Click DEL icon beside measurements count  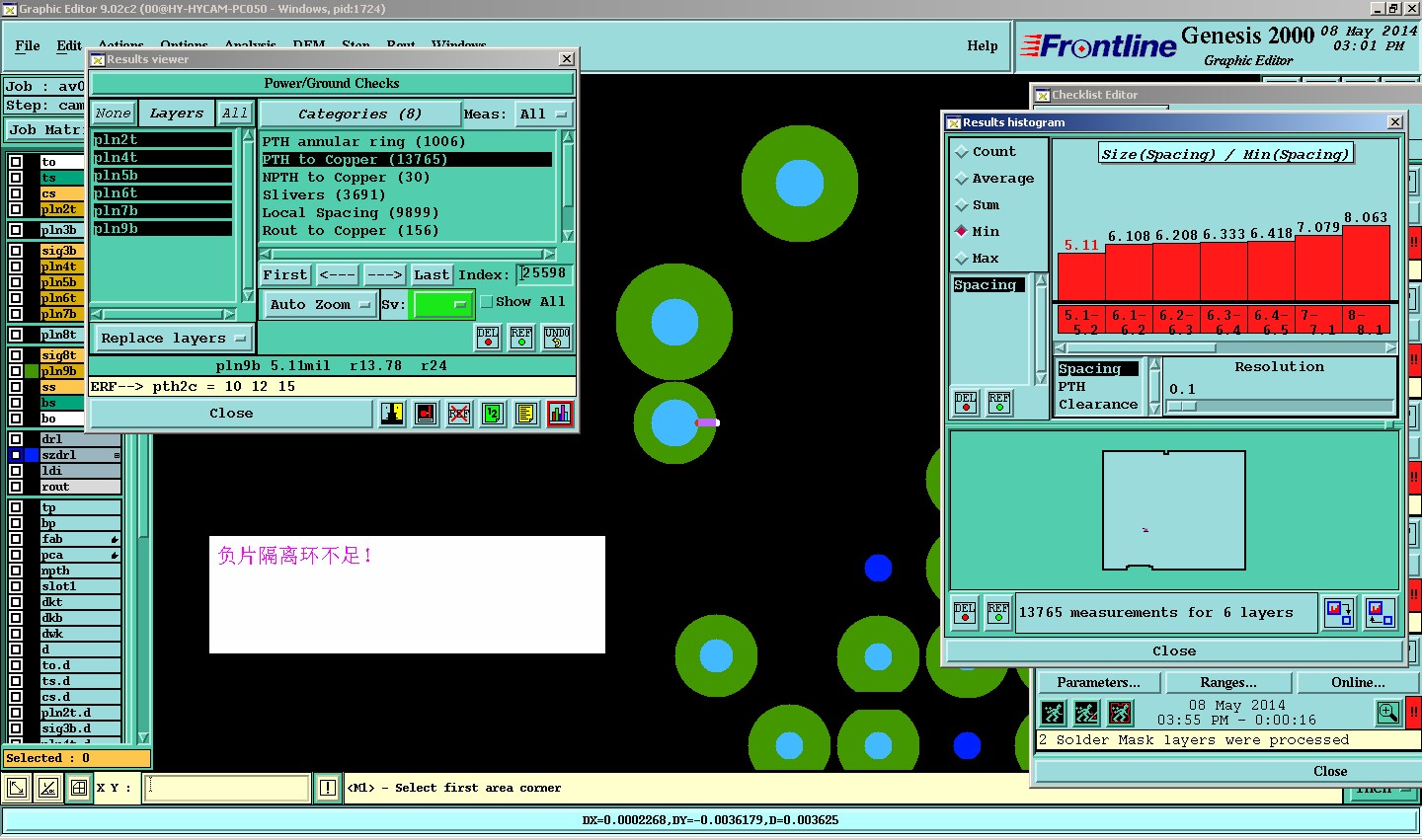click(965, 613)
